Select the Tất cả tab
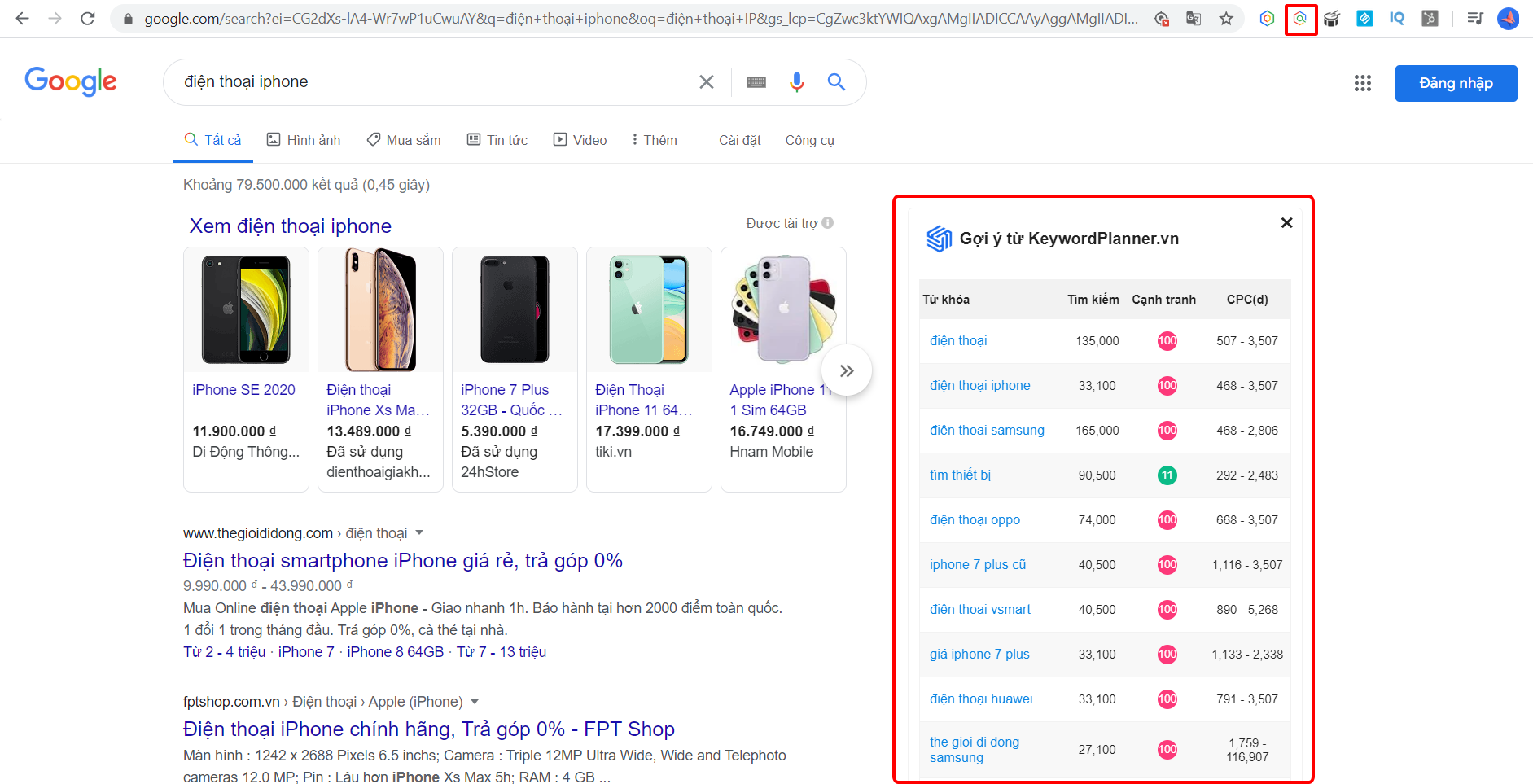 (x=213, y=140)
